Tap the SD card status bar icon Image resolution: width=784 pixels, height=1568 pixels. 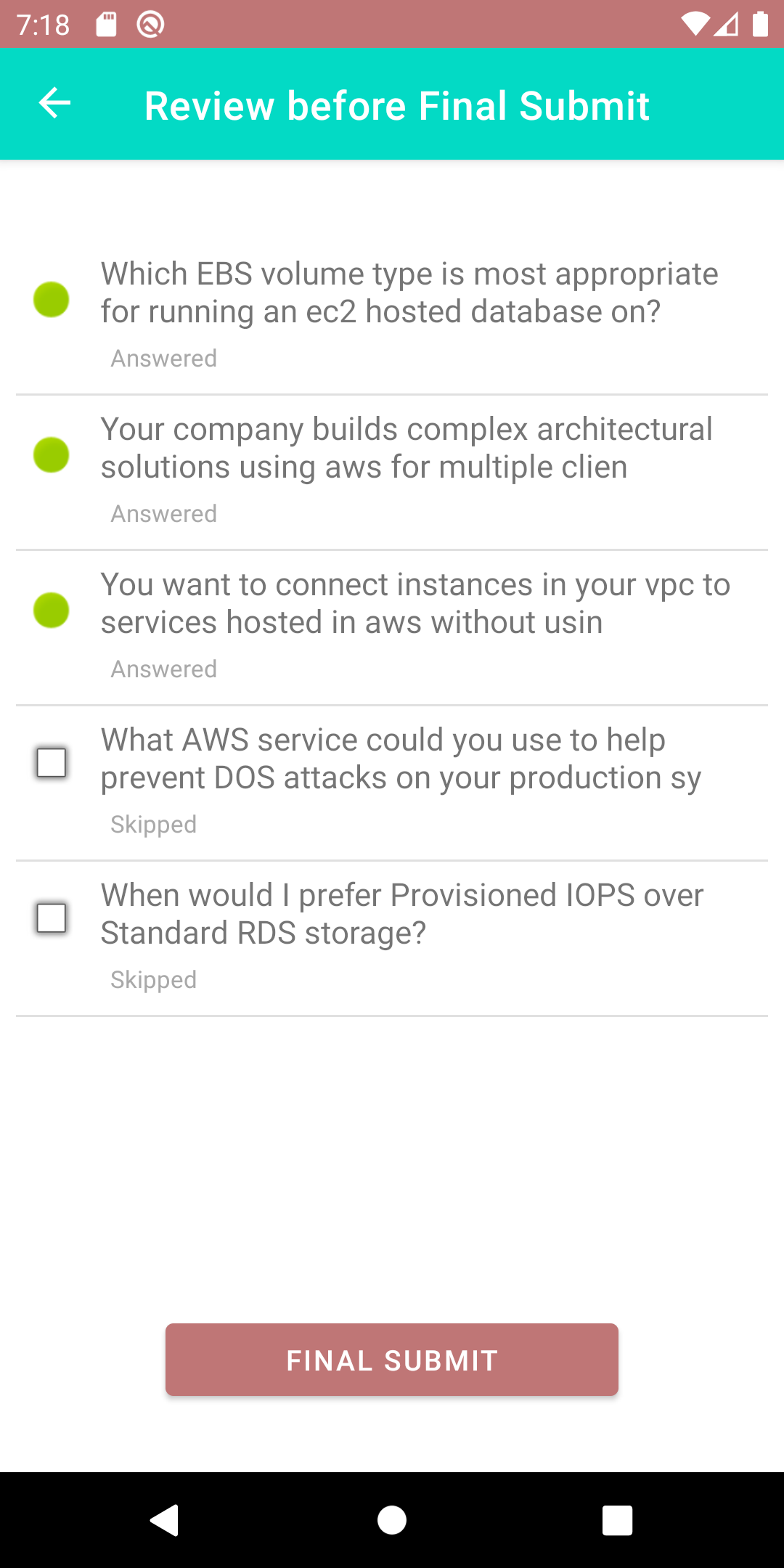(x=106, y=25)
